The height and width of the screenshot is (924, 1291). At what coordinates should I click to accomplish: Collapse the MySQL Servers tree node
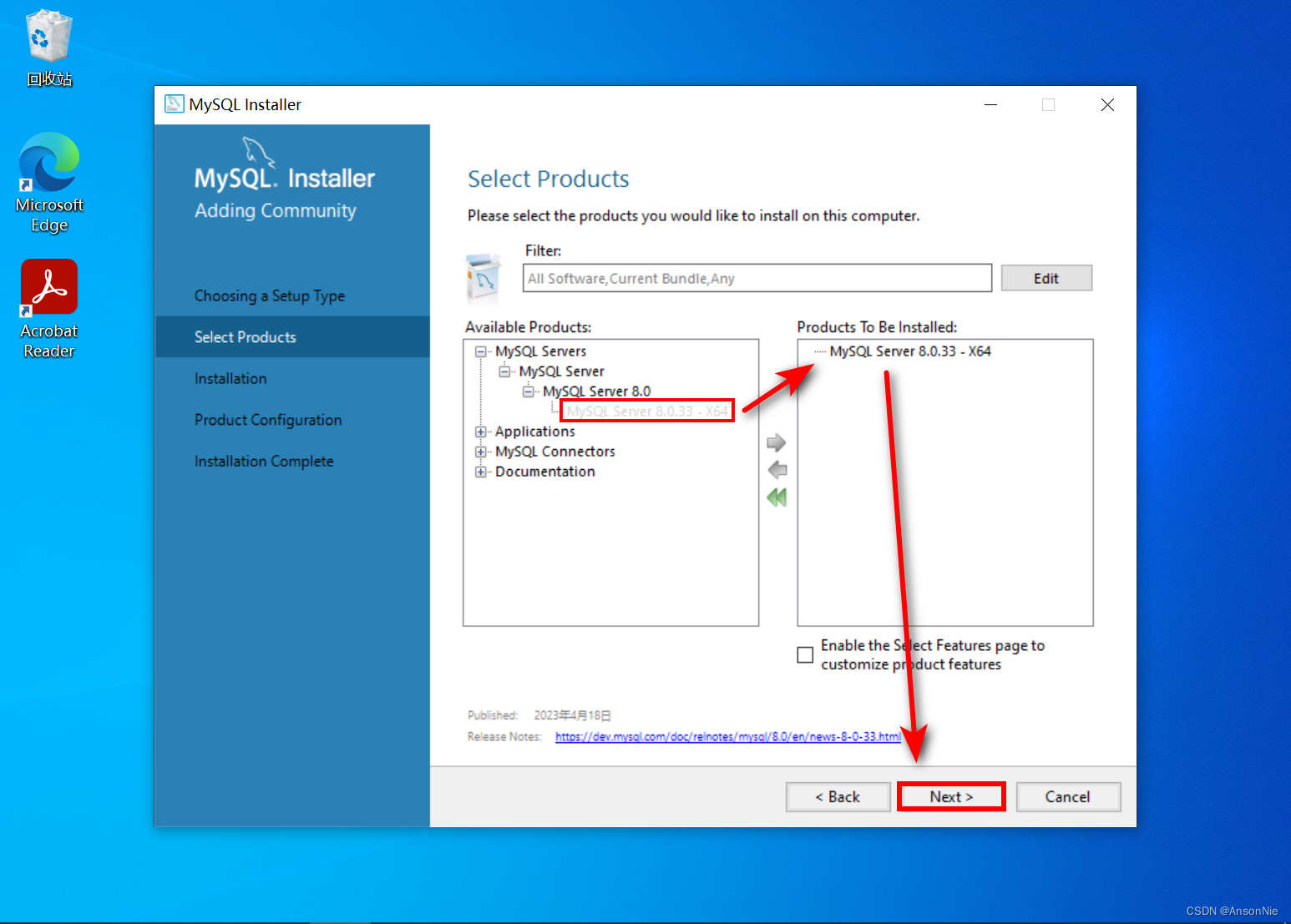(481, 351)
